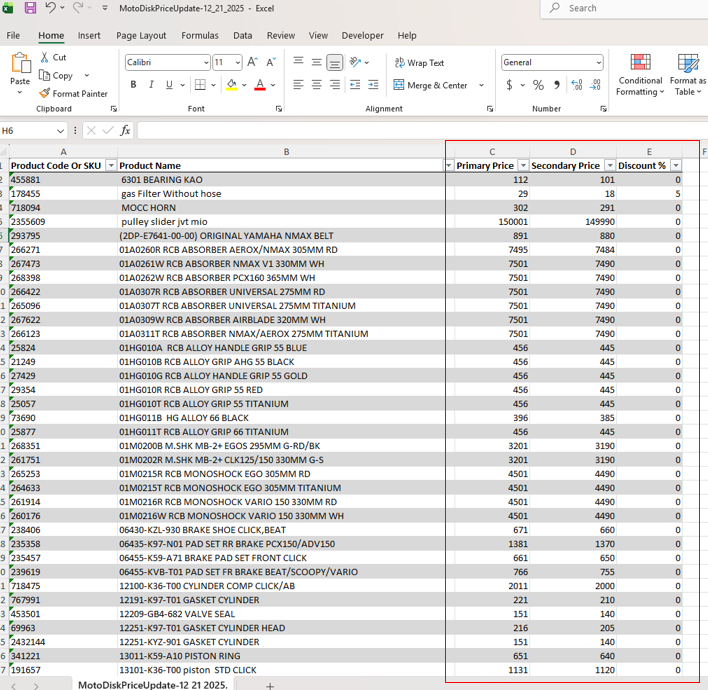Toggle bold formatting
This screenshot has height=690, width=708.
134,85
